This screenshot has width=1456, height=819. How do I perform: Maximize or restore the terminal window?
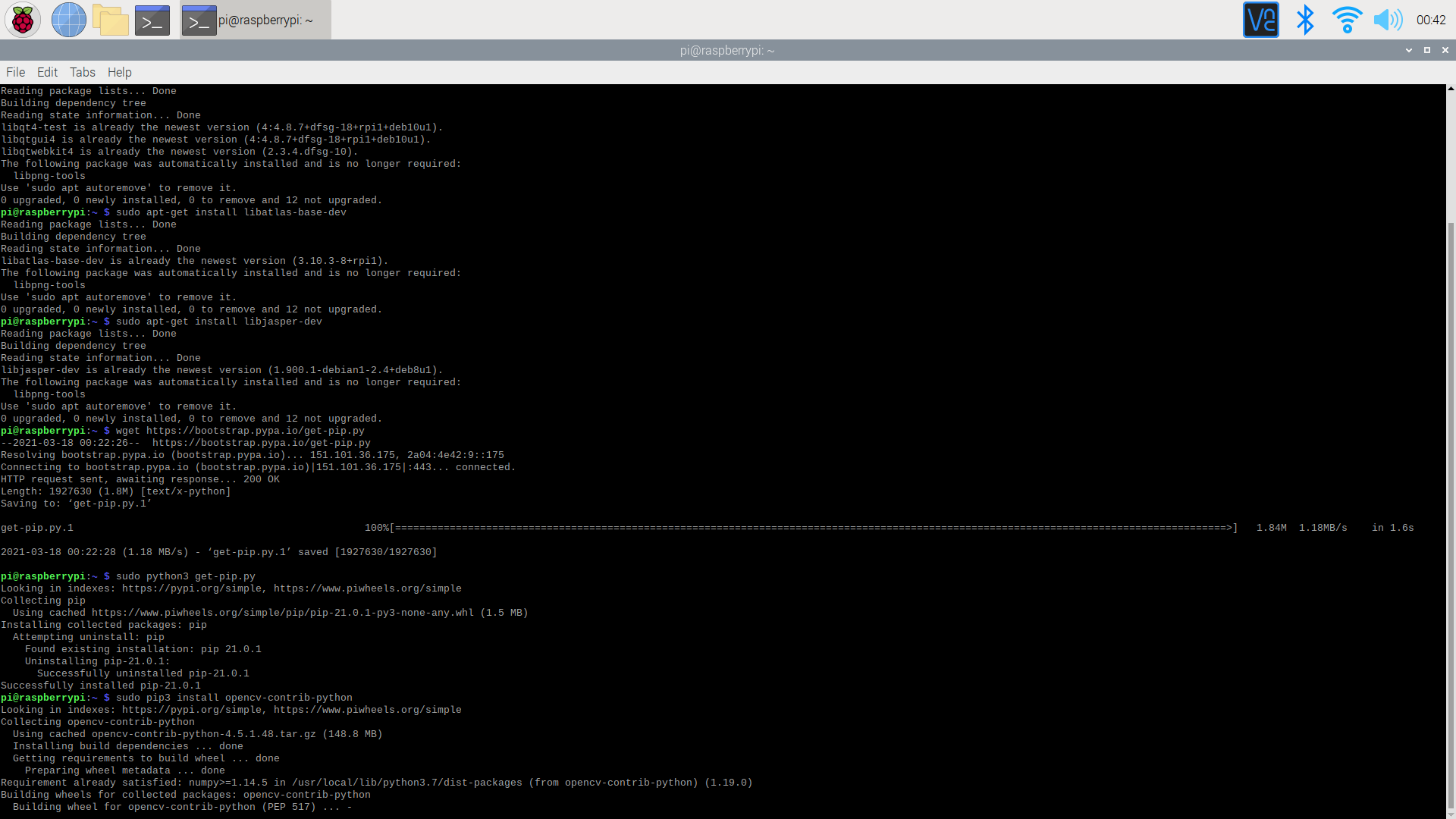1427,50
